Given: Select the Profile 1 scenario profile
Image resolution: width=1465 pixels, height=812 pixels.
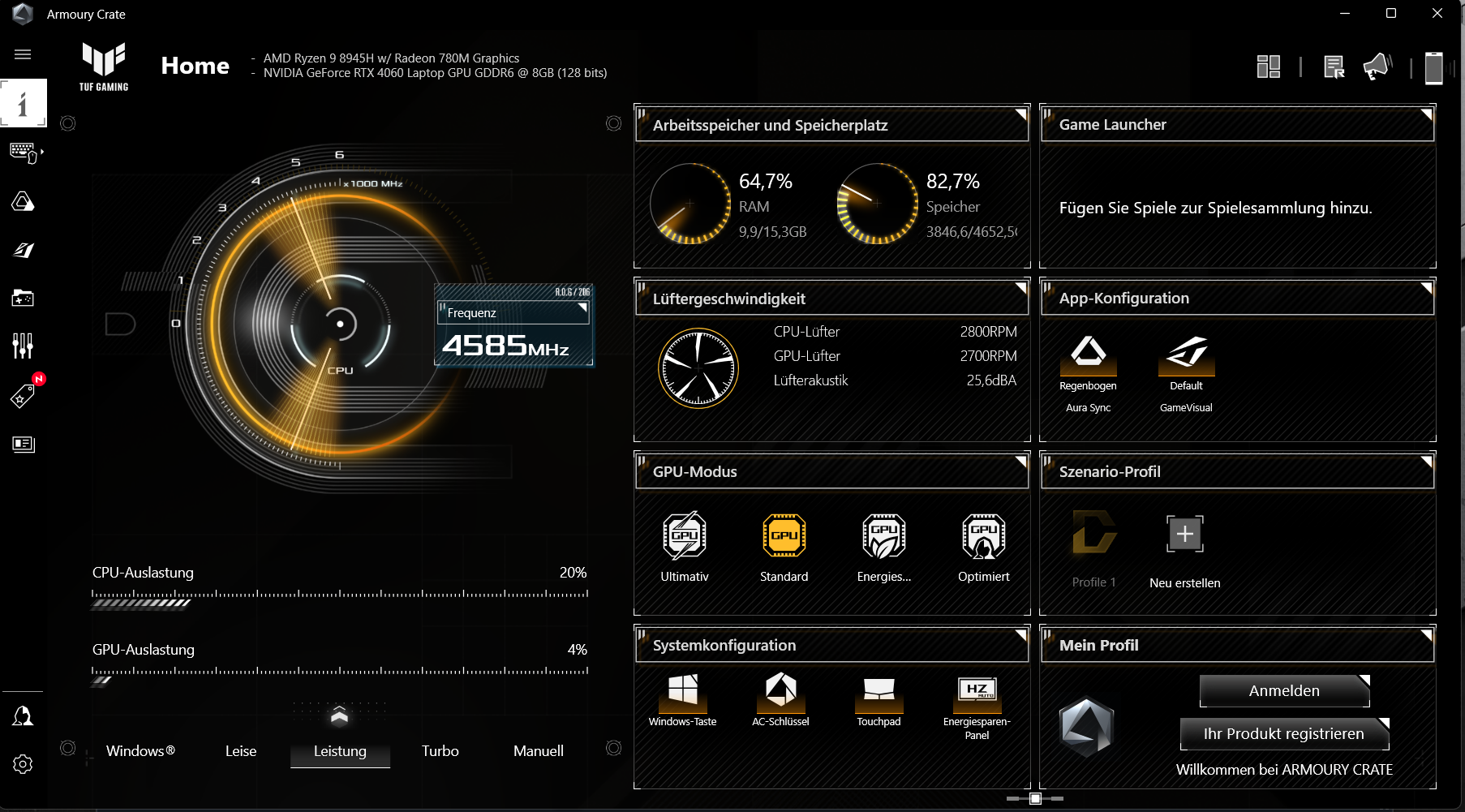Looking at the screenshot, I should tap(1094, 534).
